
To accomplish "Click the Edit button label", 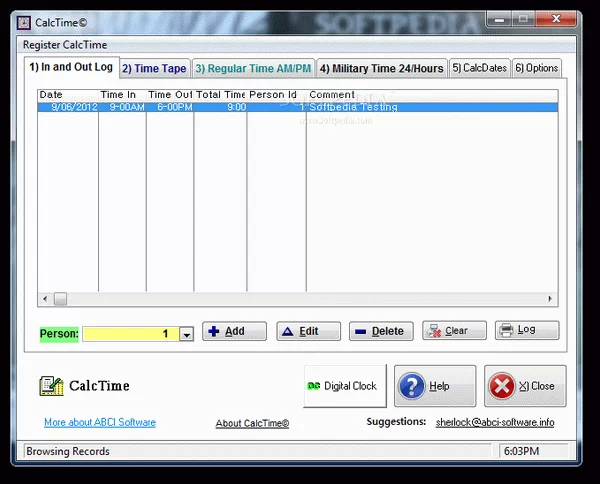I will point(308,331).
